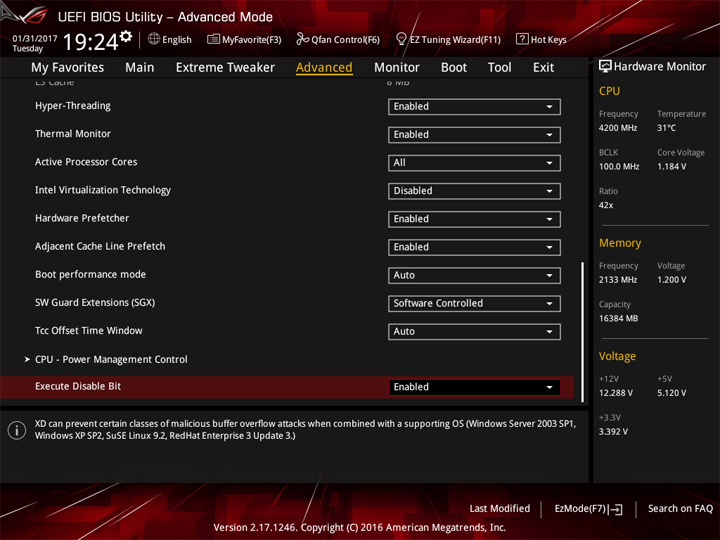Open Execute Disable Bit dropdown
720x540 pixels.
tap(474, 387)
